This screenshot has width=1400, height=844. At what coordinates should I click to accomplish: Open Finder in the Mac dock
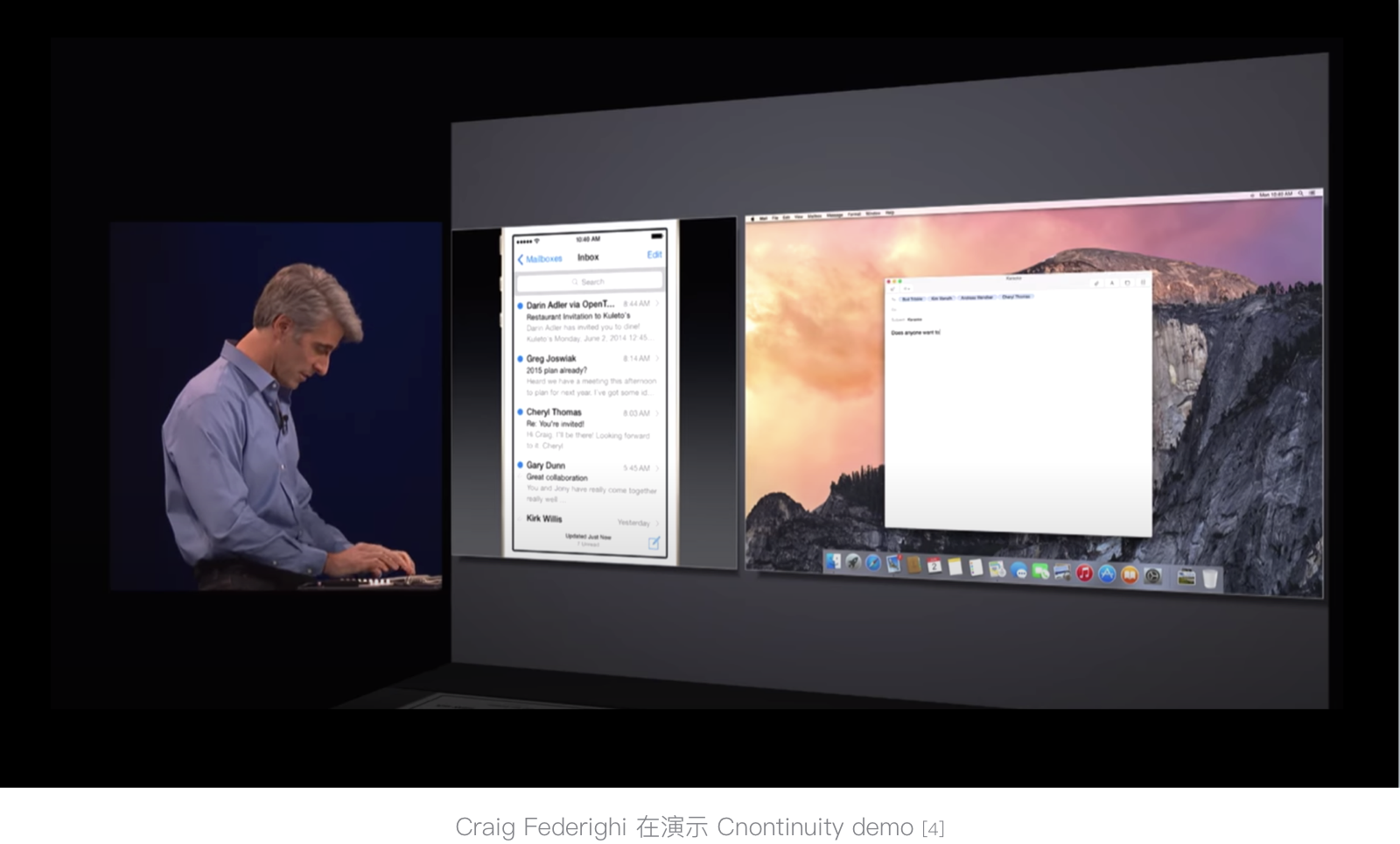point(832,561)
